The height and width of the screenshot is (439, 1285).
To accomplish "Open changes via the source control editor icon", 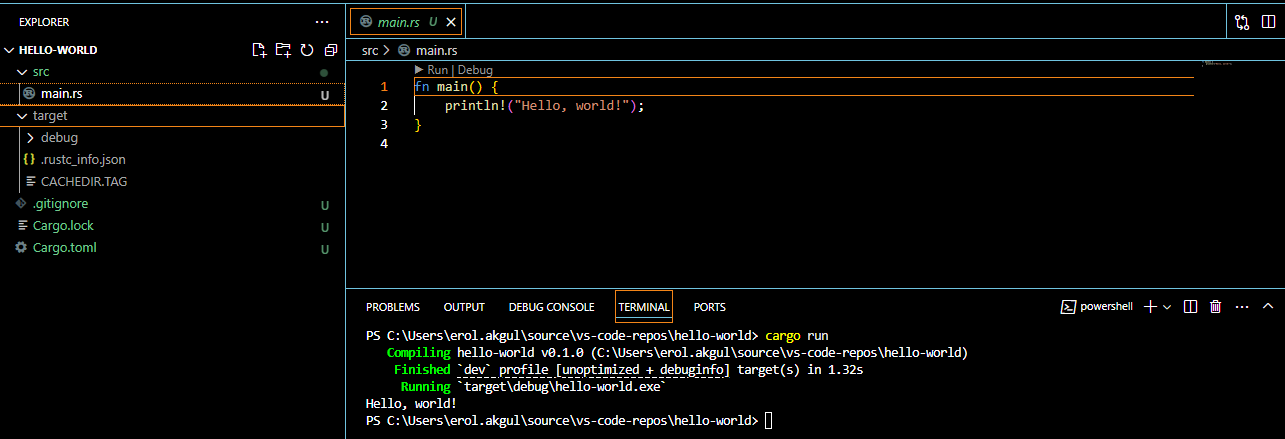I will click(1242, 22).
